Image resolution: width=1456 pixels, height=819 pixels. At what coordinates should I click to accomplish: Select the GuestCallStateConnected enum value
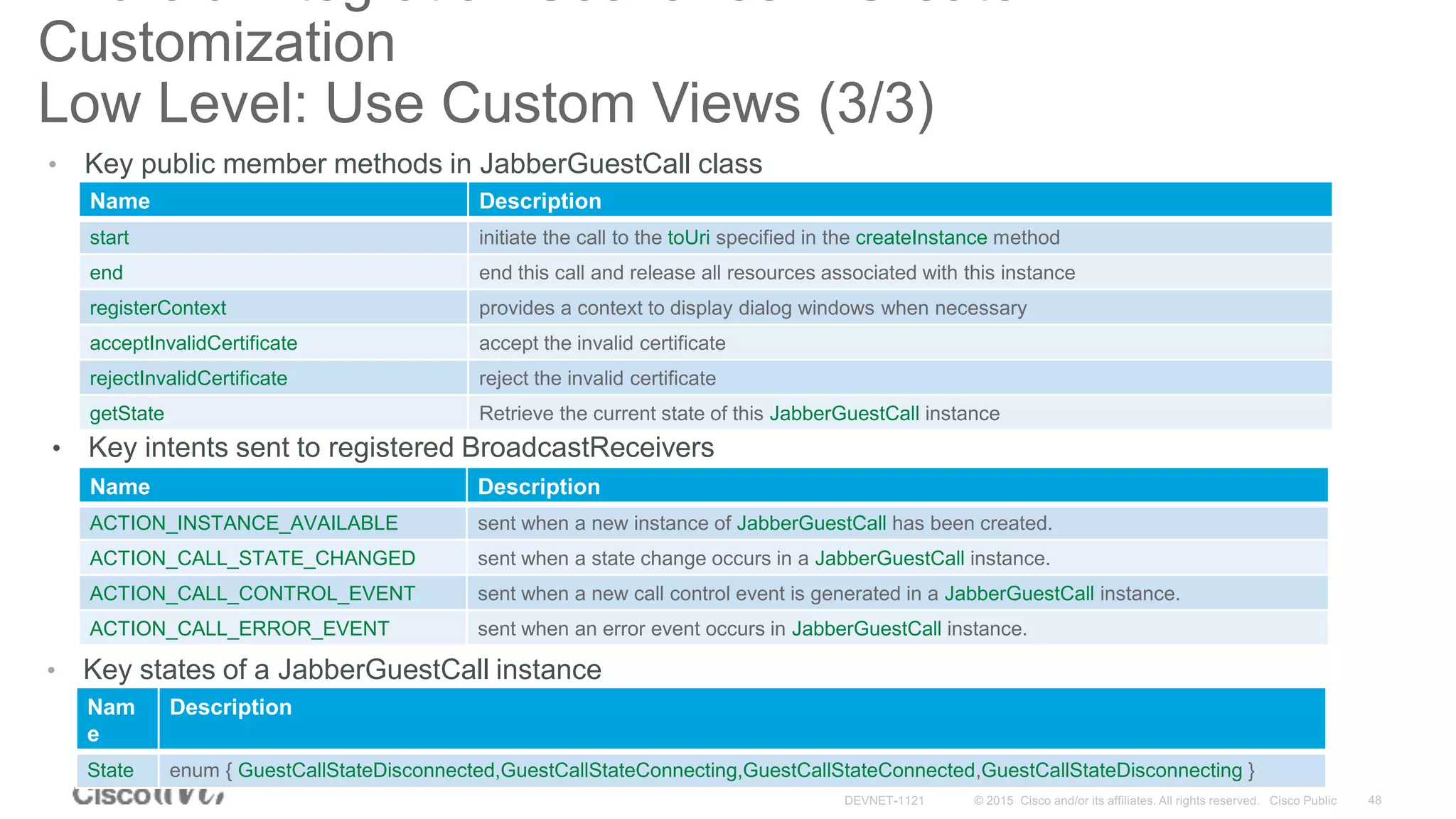point(859,771)
